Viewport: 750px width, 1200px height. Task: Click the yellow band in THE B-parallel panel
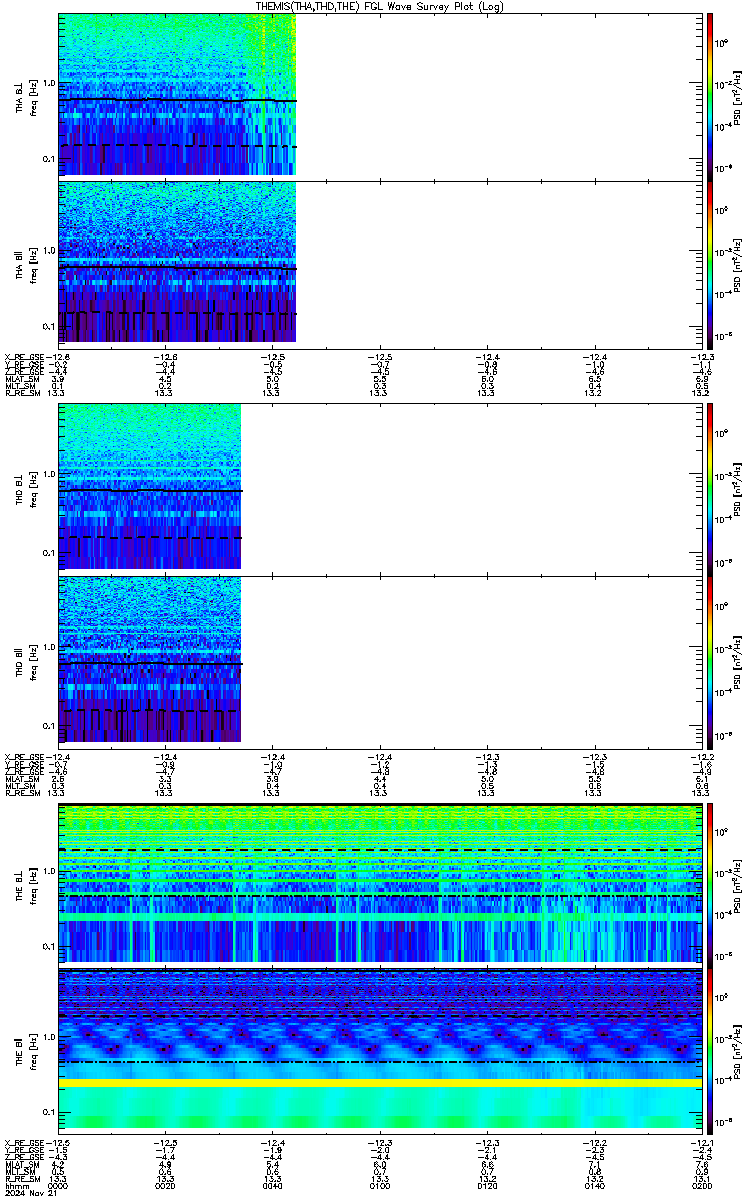380,1083
